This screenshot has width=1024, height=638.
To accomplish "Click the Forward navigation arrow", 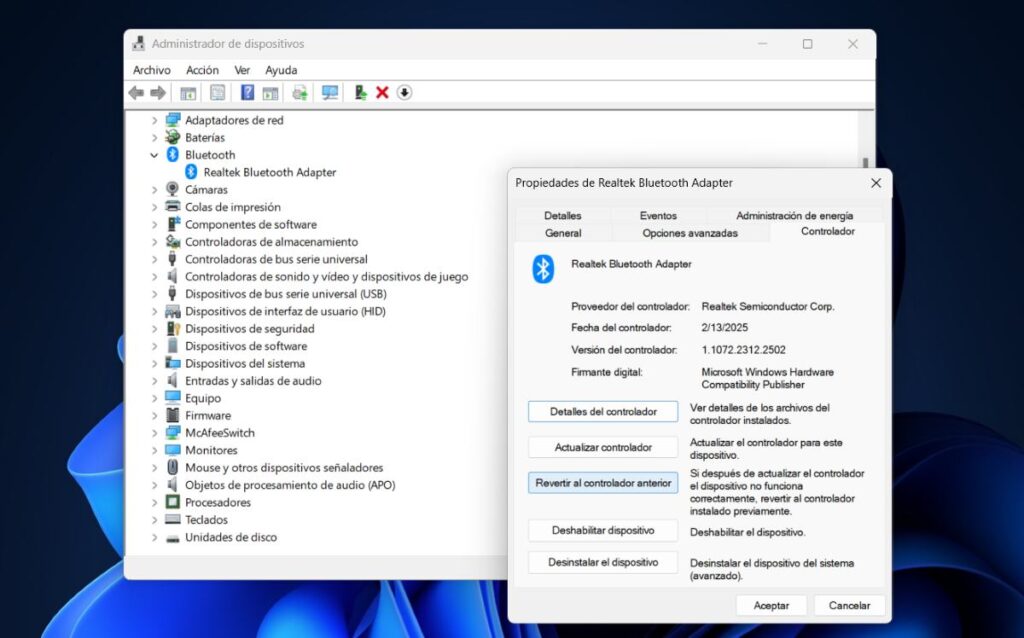I will point(158,92).
